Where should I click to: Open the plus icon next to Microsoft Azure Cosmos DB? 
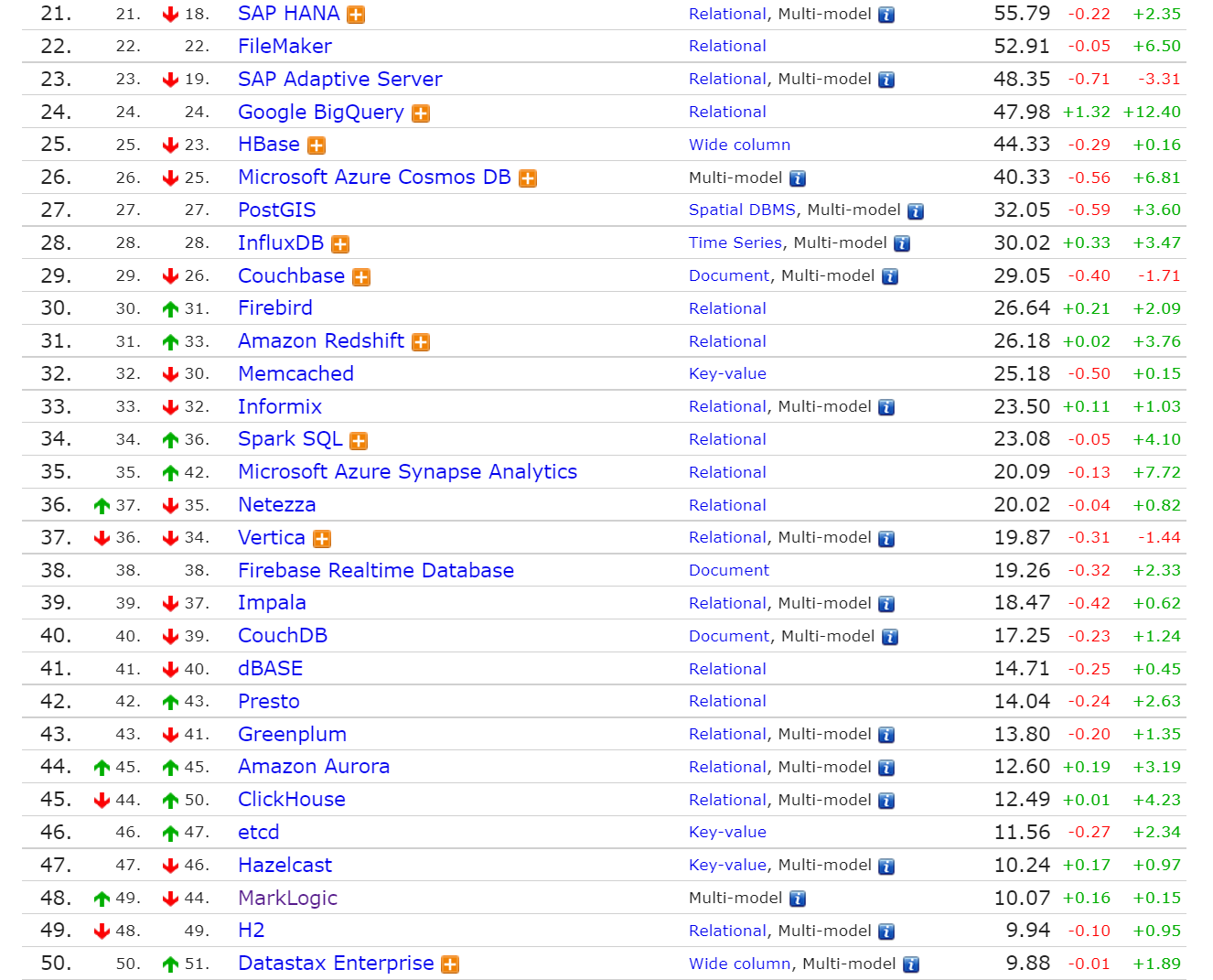click(x=528, y=178)
